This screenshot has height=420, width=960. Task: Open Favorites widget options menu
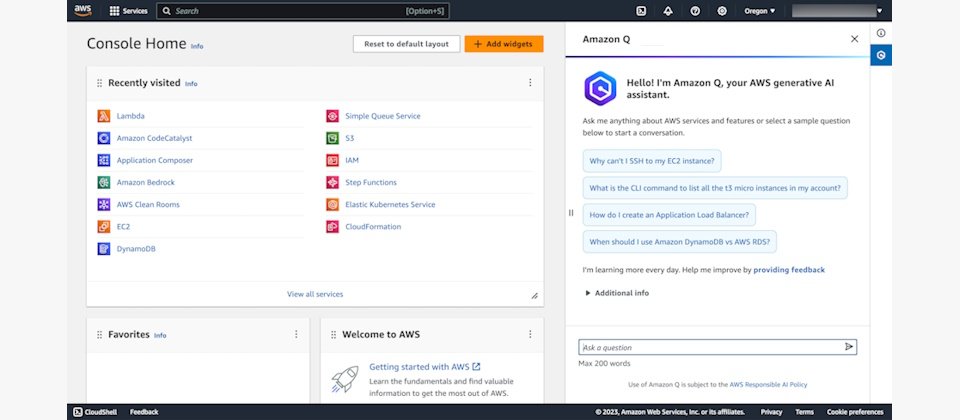(x=296, y=334)
